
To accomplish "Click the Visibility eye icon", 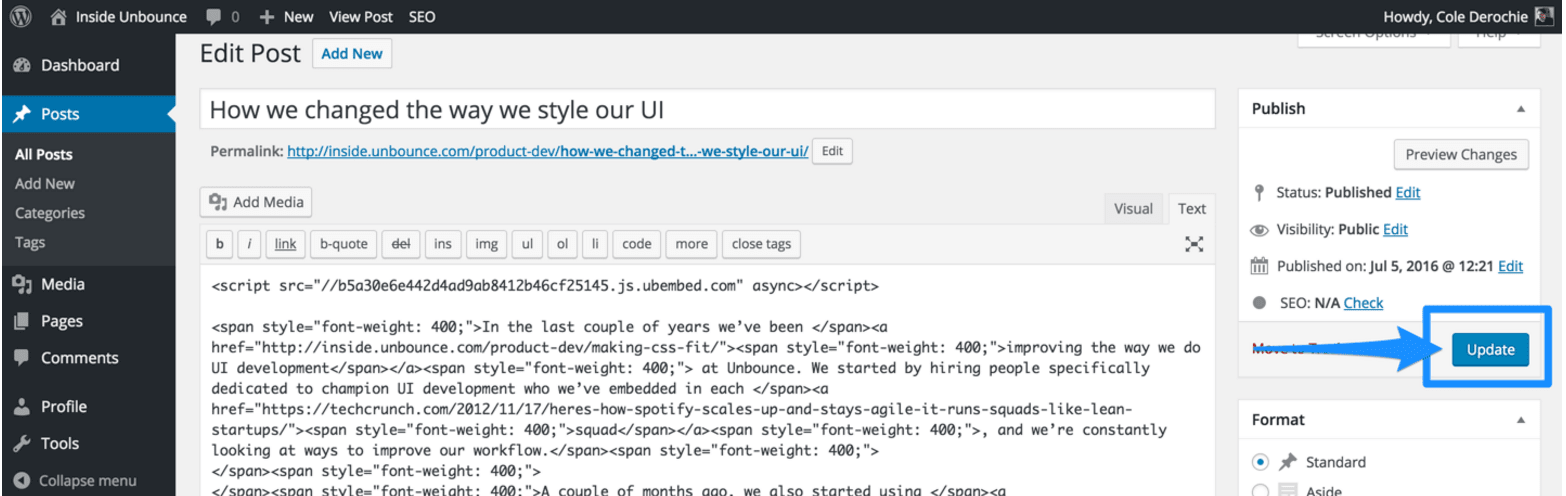I will click(x=1260, y=229).
